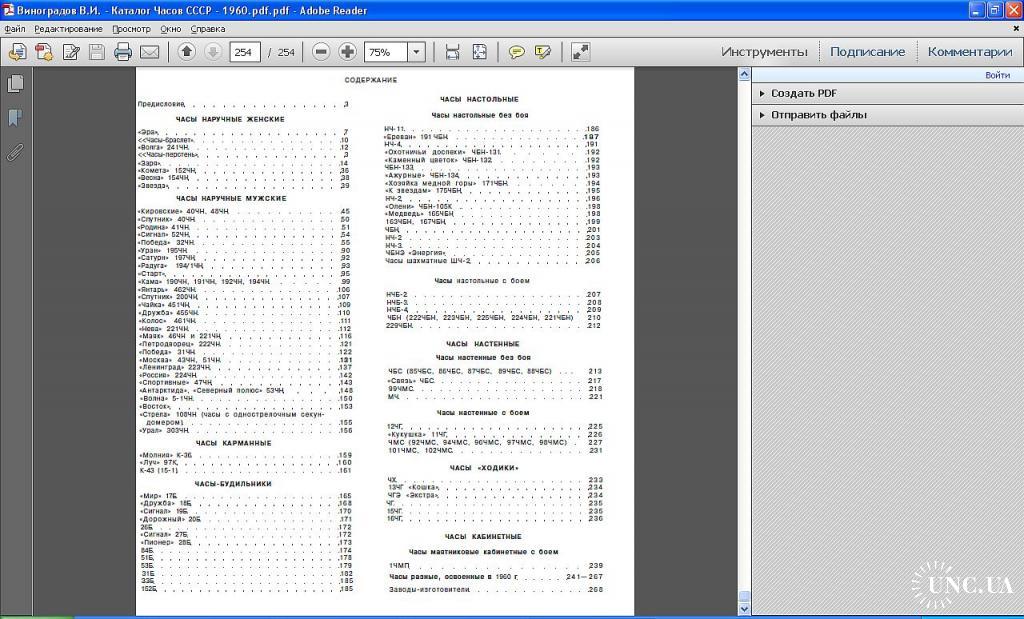Open the zoom percentage dropdown
The width and height of the screenshot is (1024, 619).
tap(416, 52)
